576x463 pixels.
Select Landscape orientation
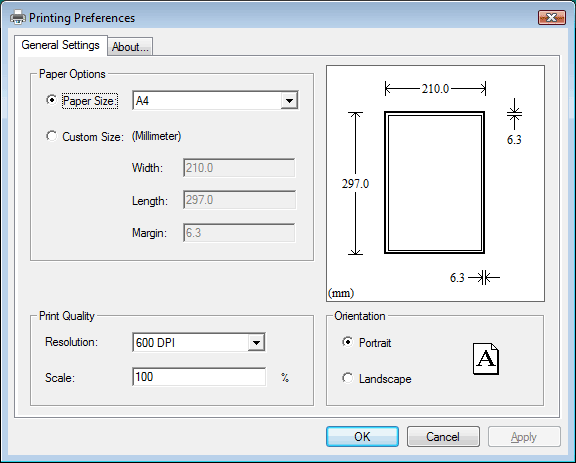click(347, 378)
